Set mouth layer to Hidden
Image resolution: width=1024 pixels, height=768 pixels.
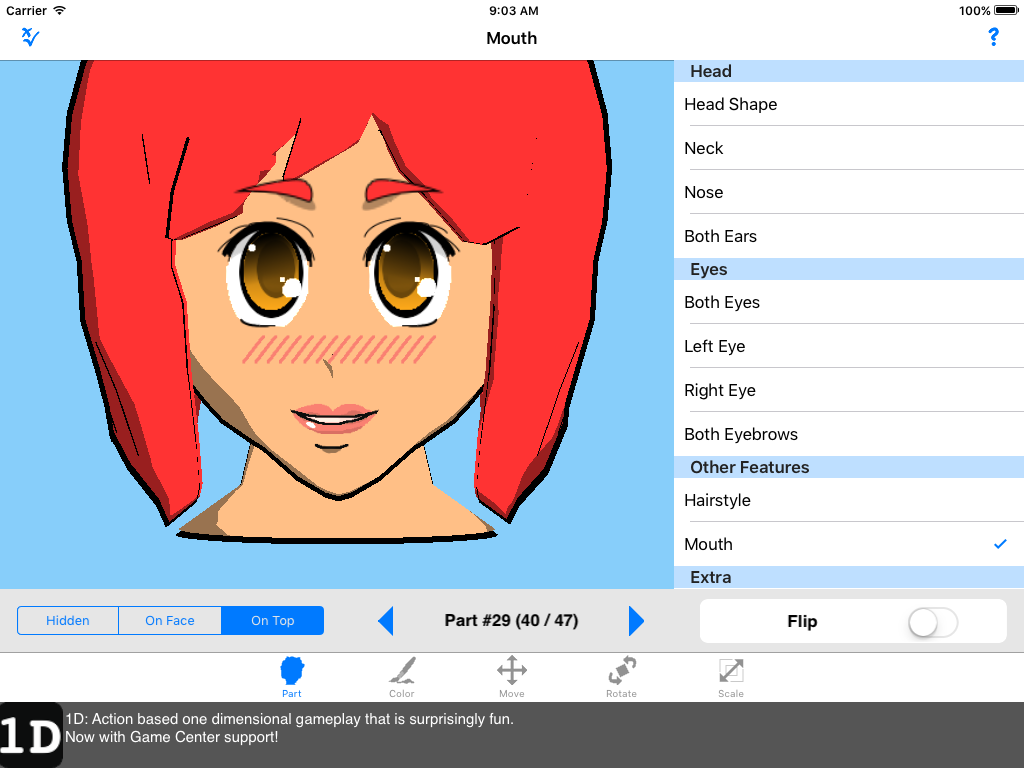coord(68,621)
